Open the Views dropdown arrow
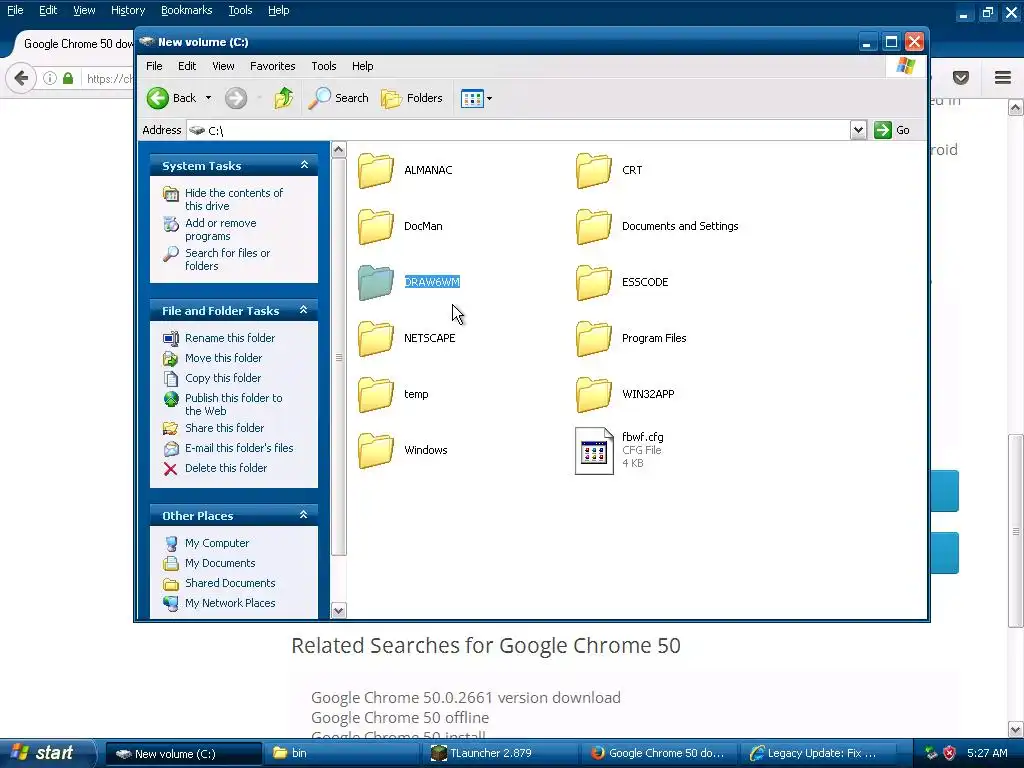The width and height of the screenshot is (1024, 768). click(489, 99)
